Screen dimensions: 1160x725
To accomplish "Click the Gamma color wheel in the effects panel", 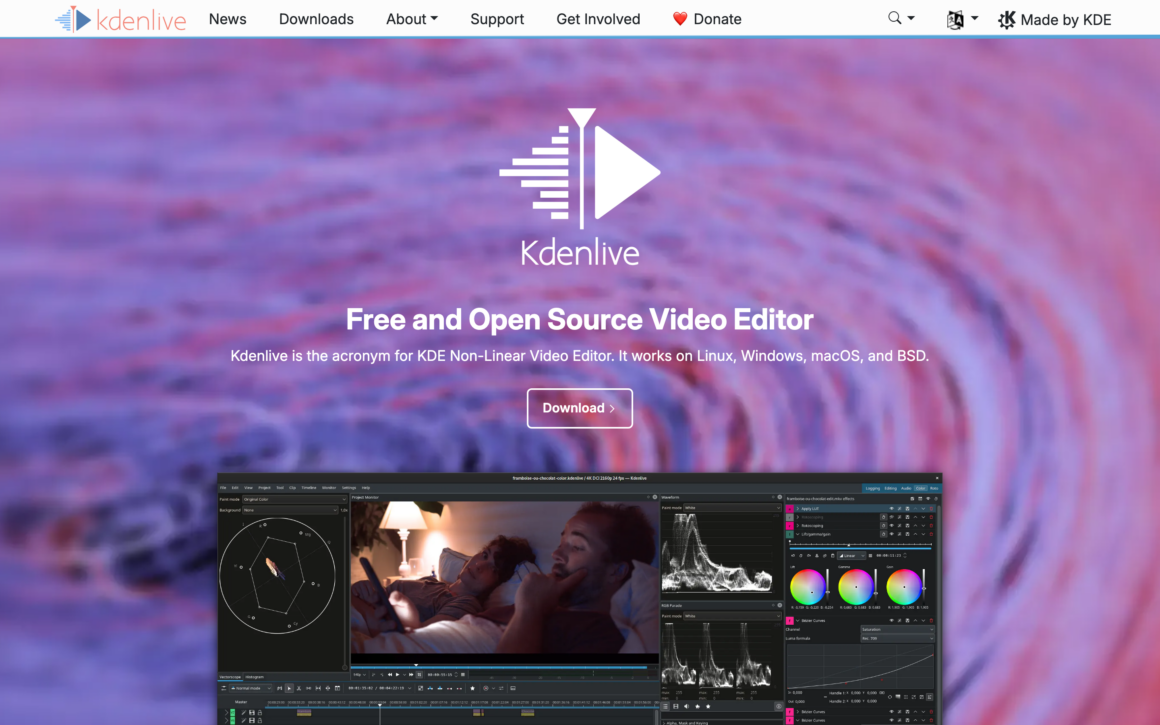I will [x=856, y=588].
